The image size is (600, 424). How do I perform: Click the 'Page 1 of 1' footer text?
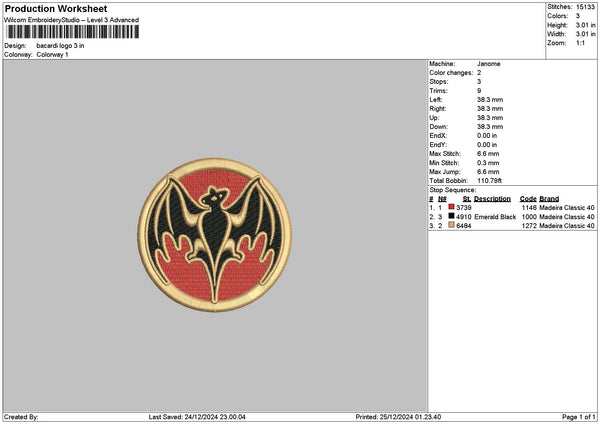(x=579, y=417)
